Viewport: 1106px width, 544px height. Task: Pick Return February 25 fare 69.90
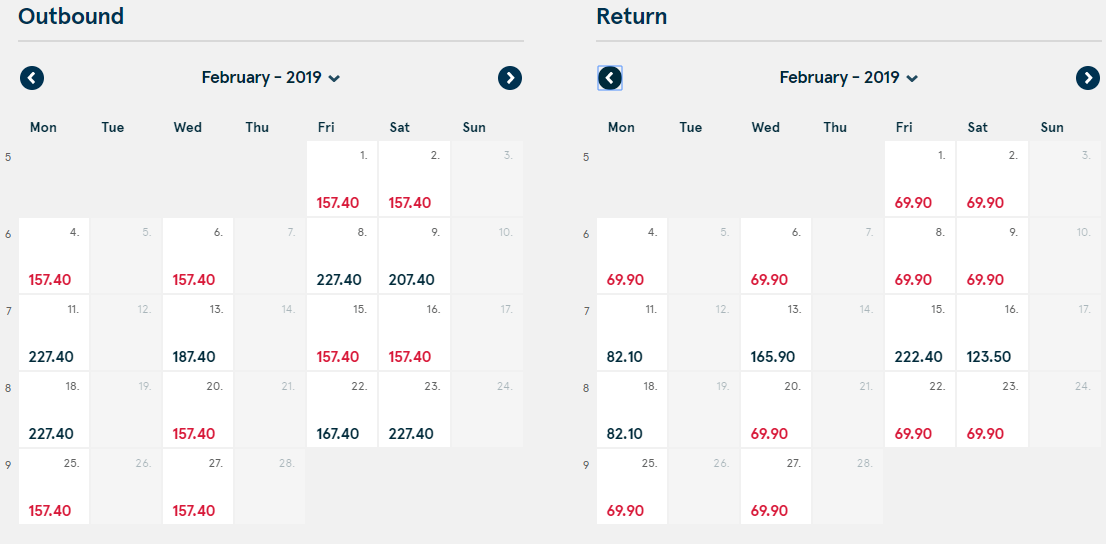tap(632, 487)
